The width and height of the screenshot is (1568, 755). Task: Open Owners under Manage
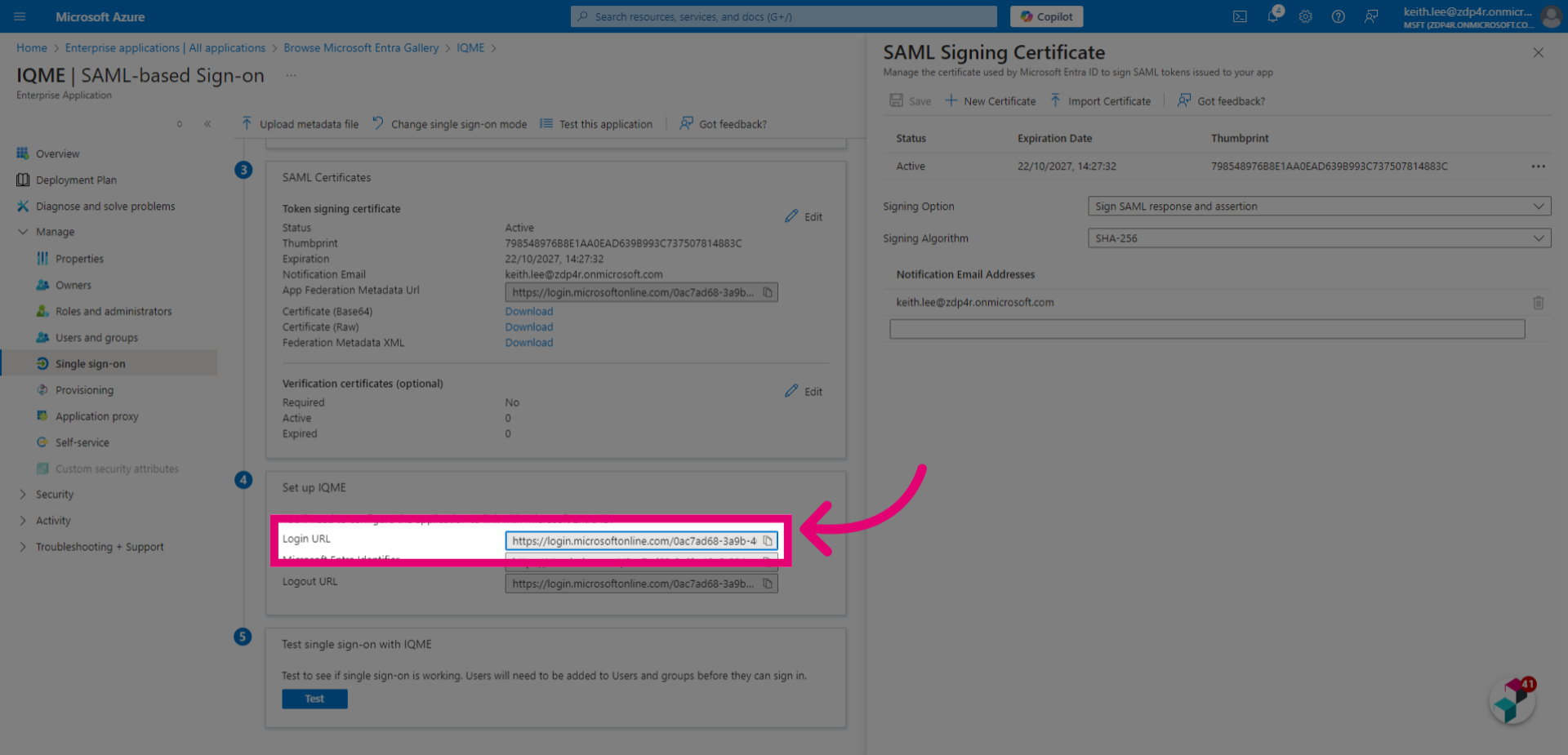(73, 285)
